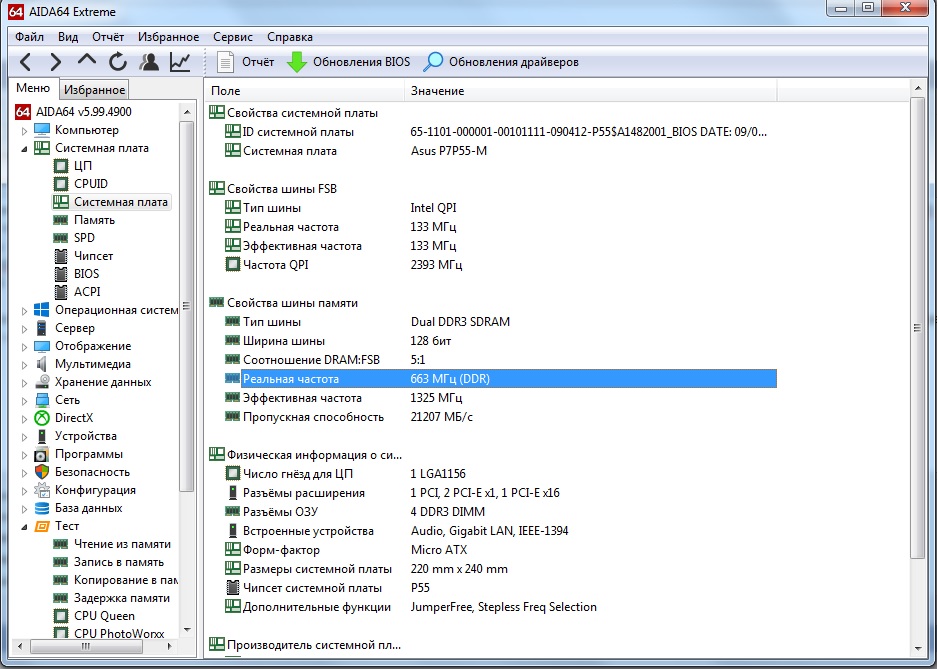The height and width of the screenshot is (669, 937).
Task: Go back with the left arrow icon
Action: [x=25, y=62]
